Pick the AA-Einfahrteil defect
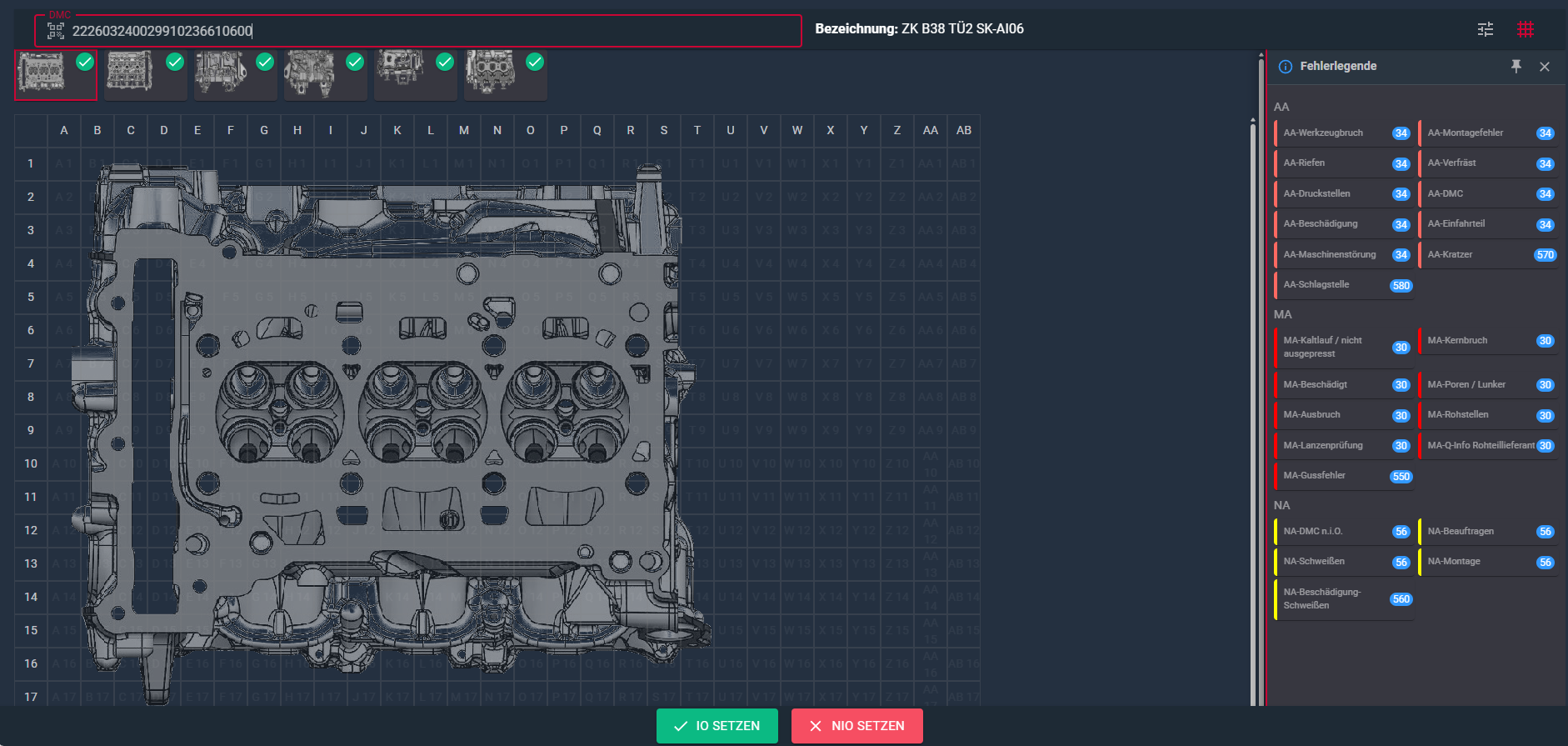Image resolution: width=1568 pixels, height=746 pixels. coord(1488,224)
